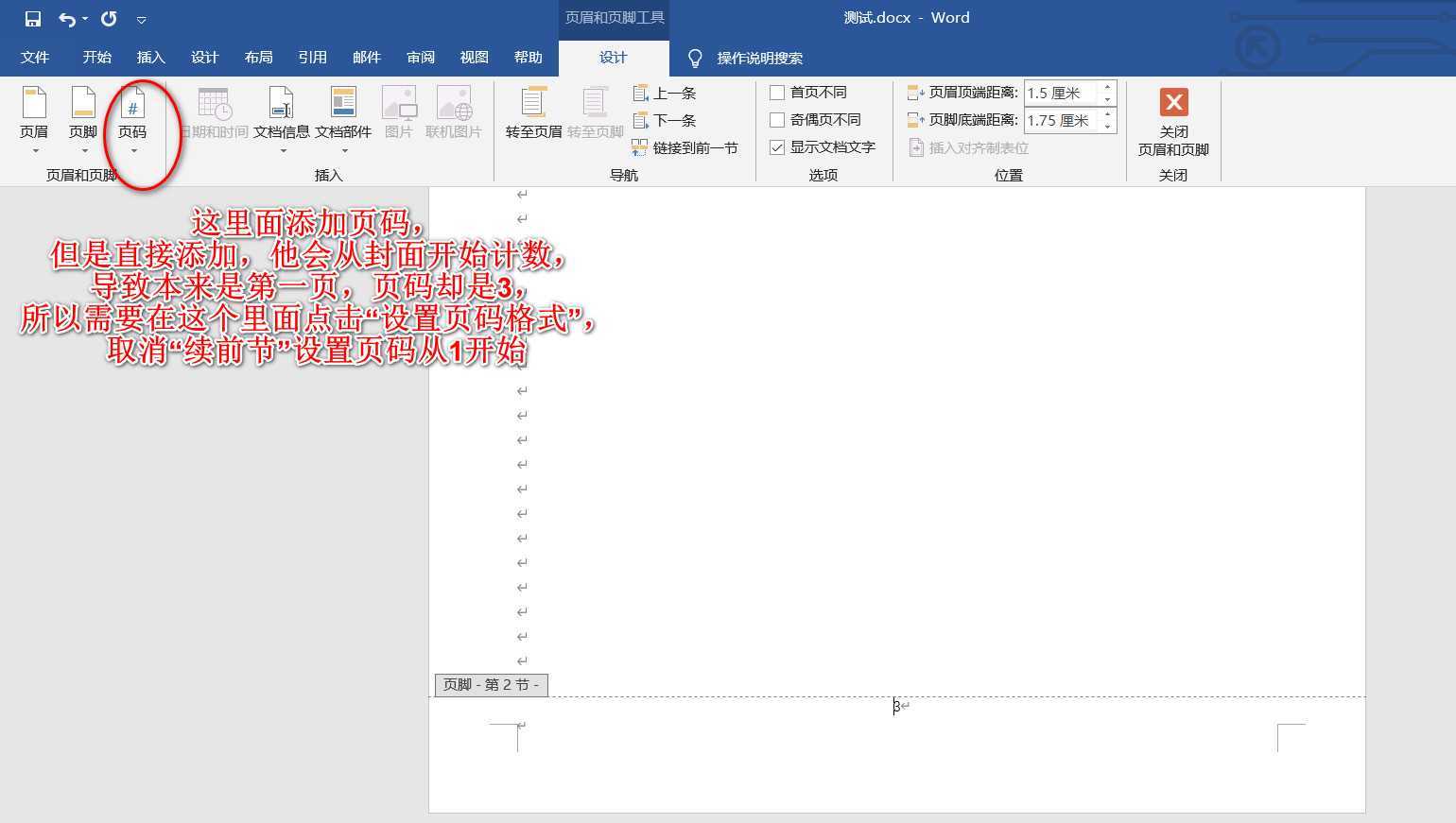
Task: Close header and footer with 关闭页眉和页脚
Action: coord(1173,122)
